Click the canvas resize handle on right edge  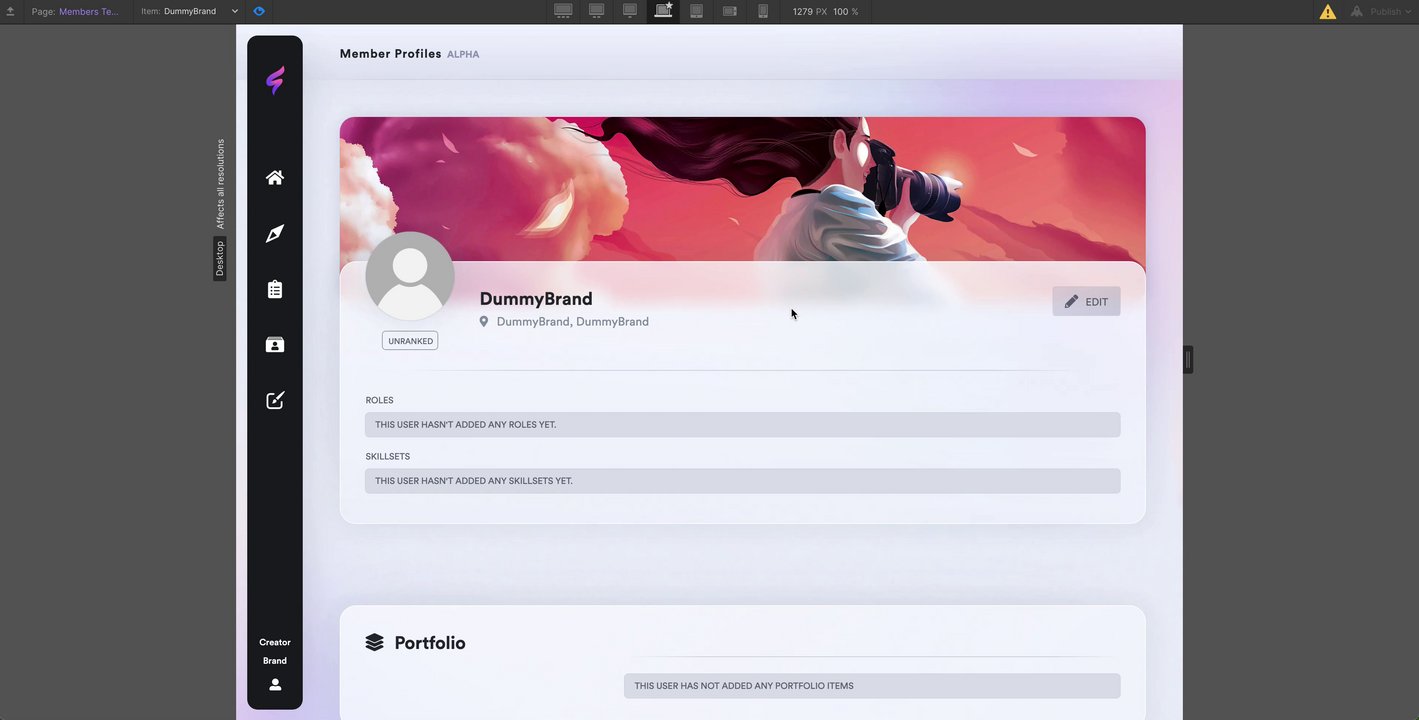coord(1188,359)
